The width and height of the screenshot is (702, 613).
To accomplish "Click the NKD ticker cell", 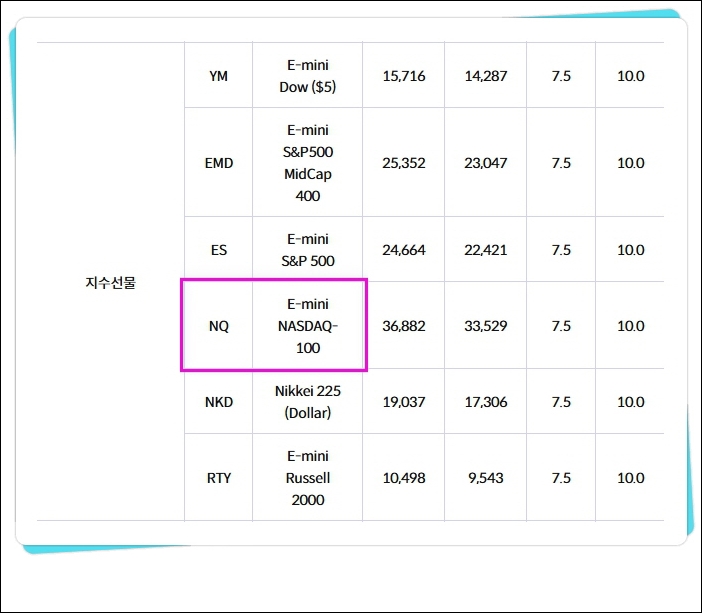I will click(x=218, y=402).
